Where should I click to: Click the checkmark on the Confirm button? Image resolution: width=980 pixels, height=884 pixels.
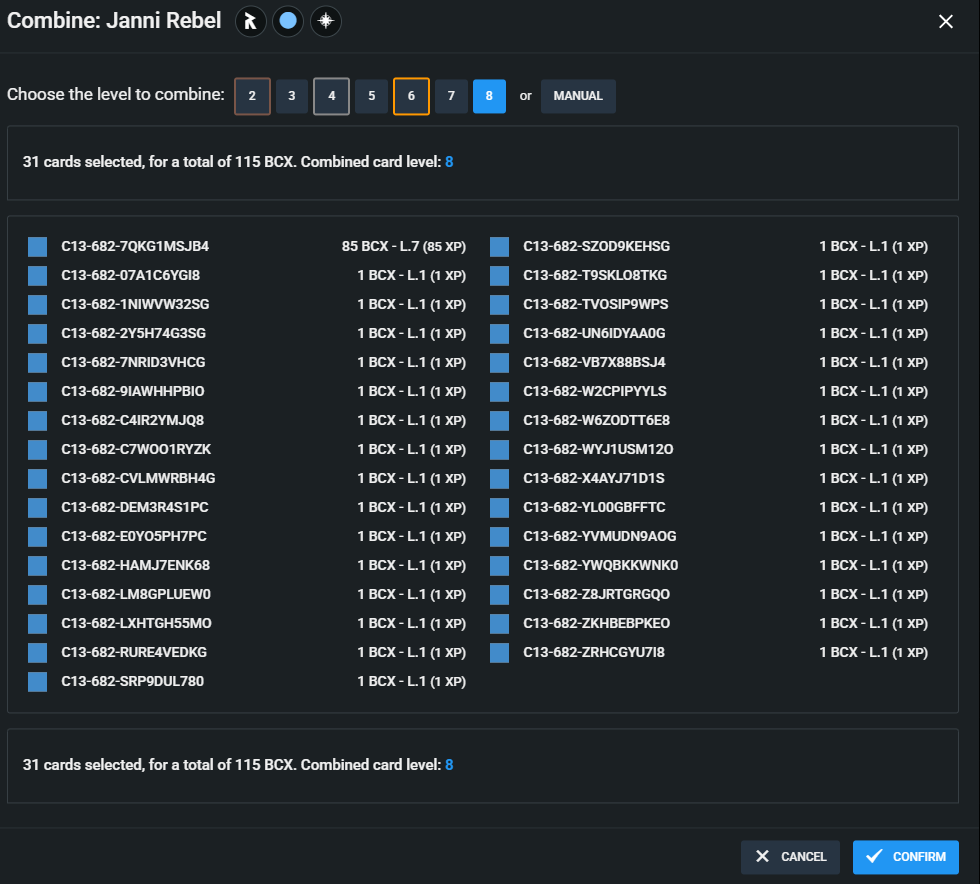click(x=874, y=857)
